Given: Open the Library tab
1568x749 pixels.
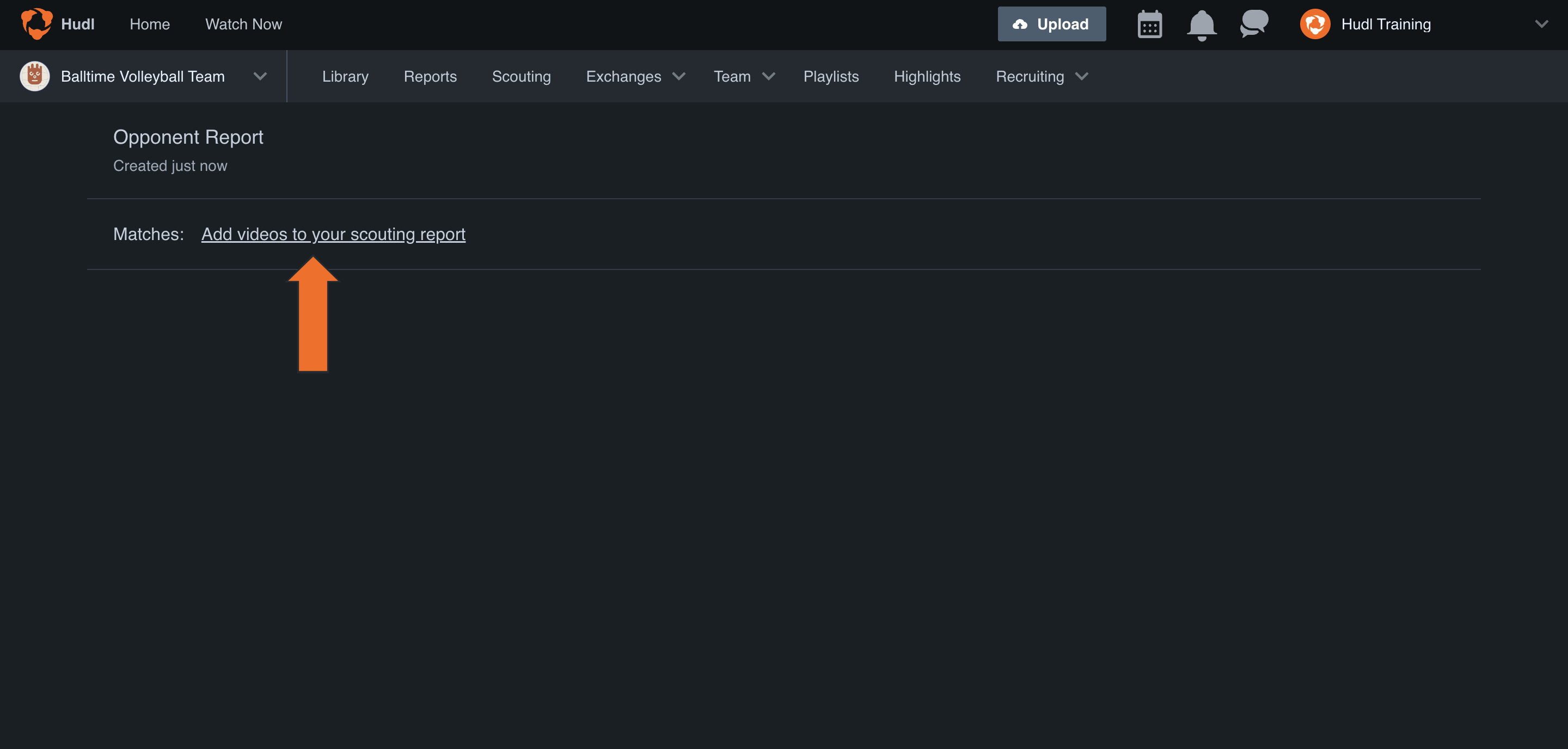Looking at the screenshot, I should 345,76.
